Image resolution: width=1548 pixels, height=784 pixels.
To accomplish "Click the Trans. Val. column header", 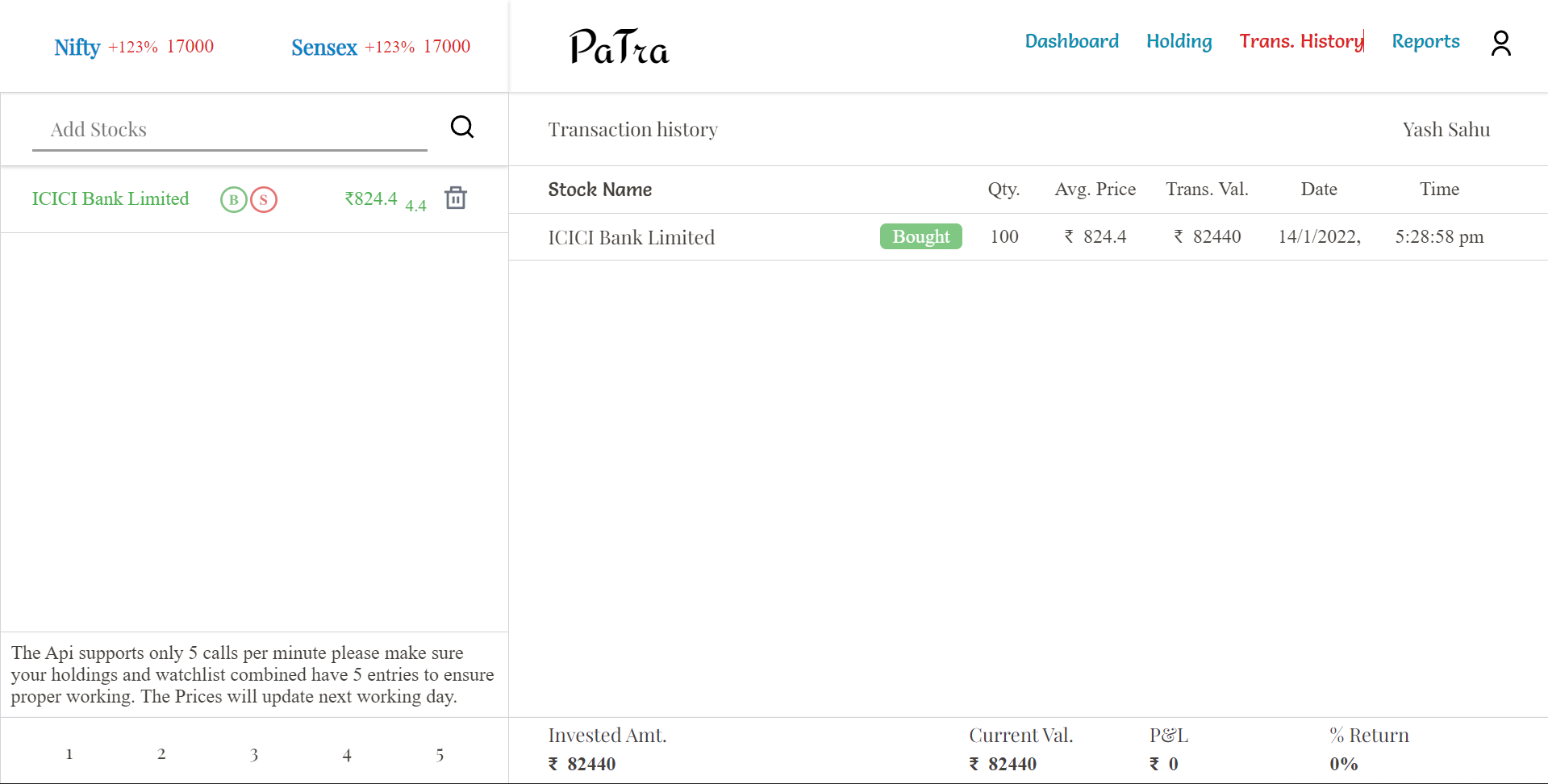I will click(x=1208, y=189).
